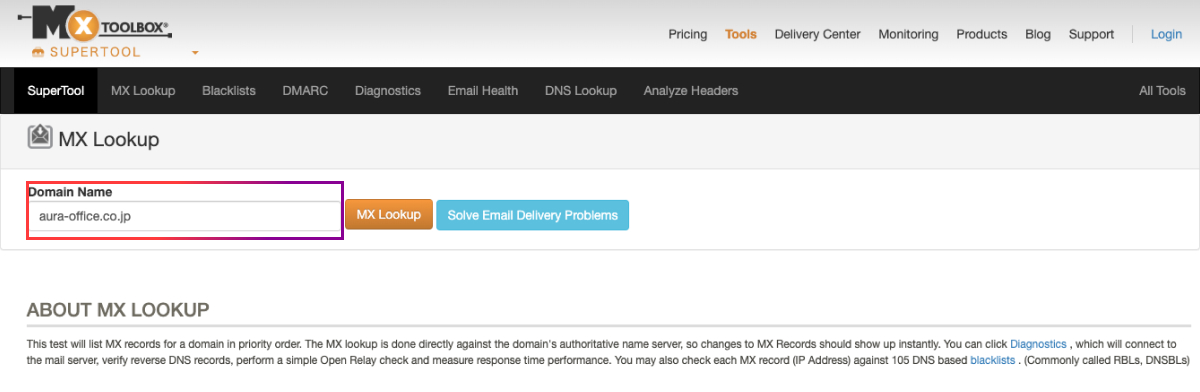Click the Login link

pos(1166,34)
